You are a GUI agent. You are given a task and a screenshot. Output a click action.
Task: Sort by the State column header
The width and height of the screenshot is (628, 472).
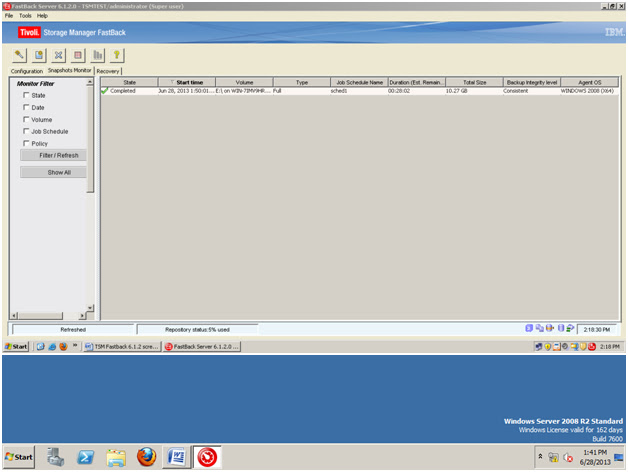(129, 82)
